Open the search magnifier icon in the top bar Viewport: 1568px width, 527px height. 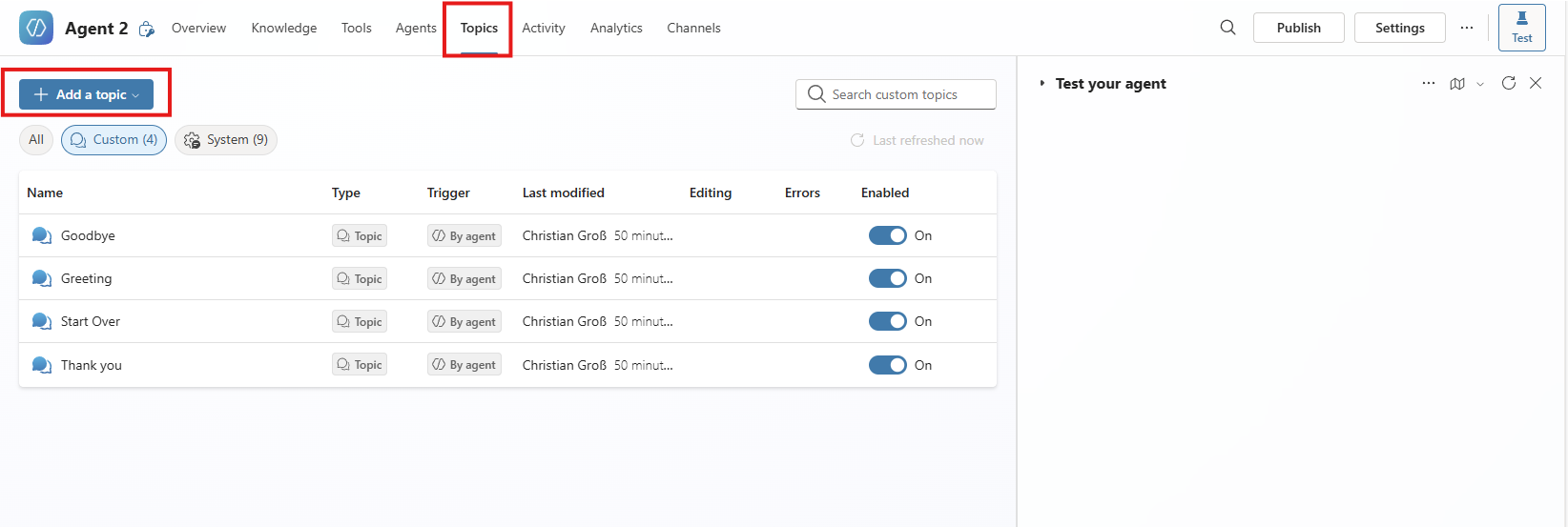coord(1228,28)
